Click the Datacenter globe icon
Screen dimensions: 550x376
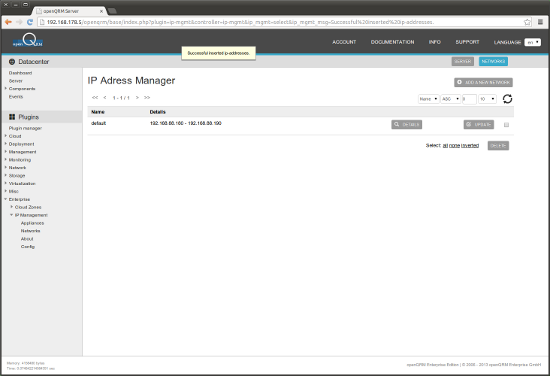coord(12,62)
